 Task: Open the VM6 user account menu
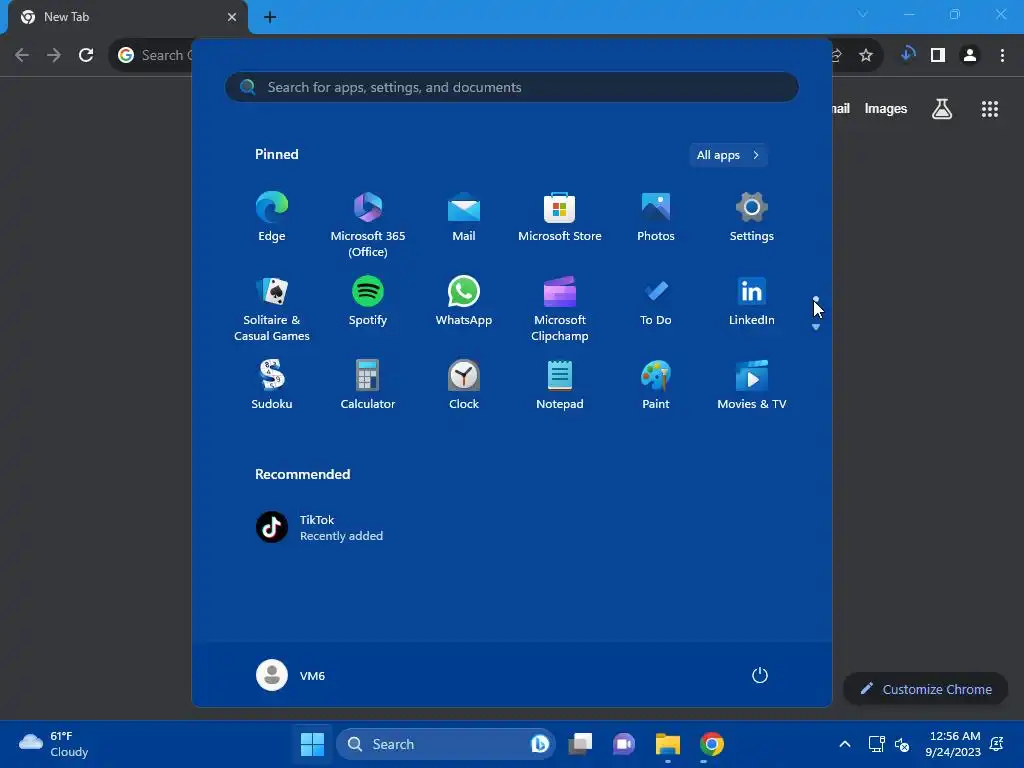(291, 675)
